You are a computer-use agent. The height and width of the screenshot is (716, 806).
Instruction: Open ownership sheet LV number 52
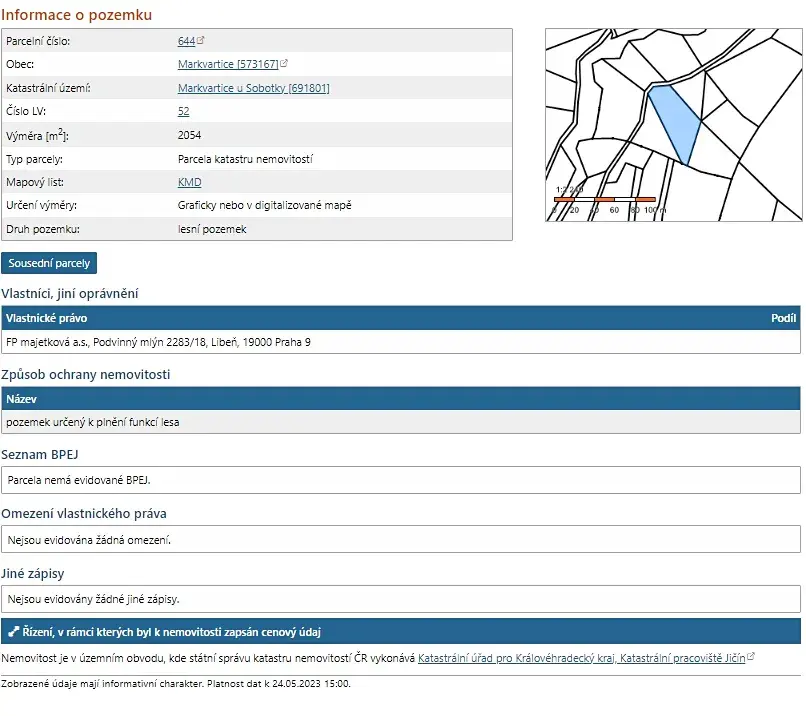(x=183, y=111)
